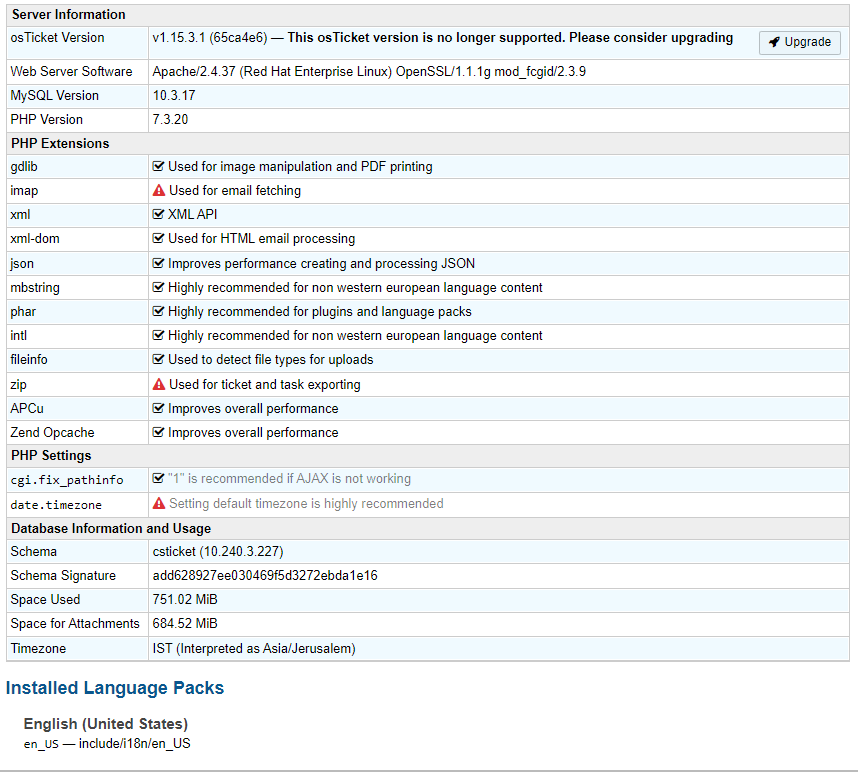Click the Zend Opcache check icon
Viewport: 858px width, 772px height.
[158, 433]
